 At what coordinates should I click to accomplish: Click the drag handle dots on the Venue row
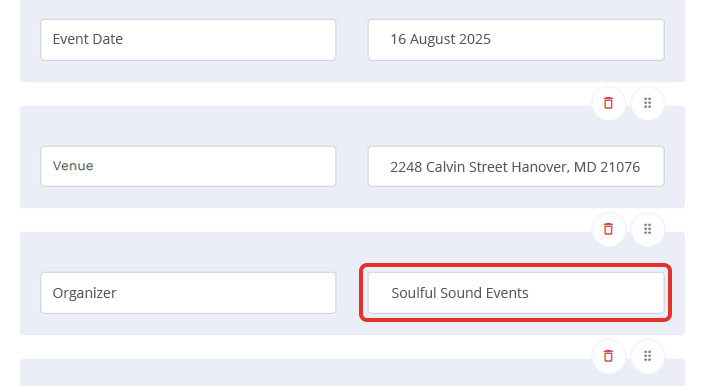point(647,103)
